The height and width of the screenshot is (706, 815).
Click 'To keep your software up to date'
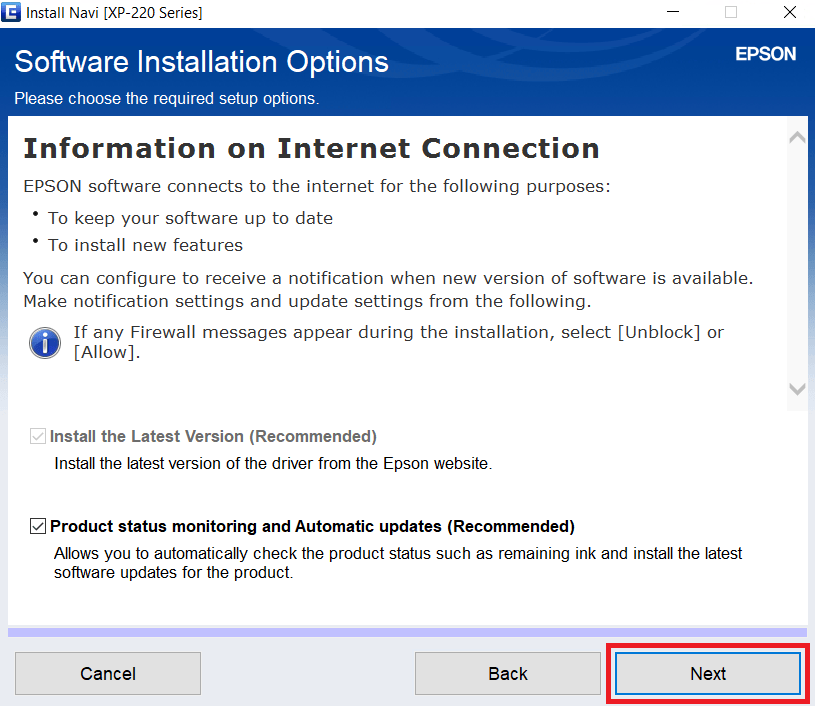point(190,218)
